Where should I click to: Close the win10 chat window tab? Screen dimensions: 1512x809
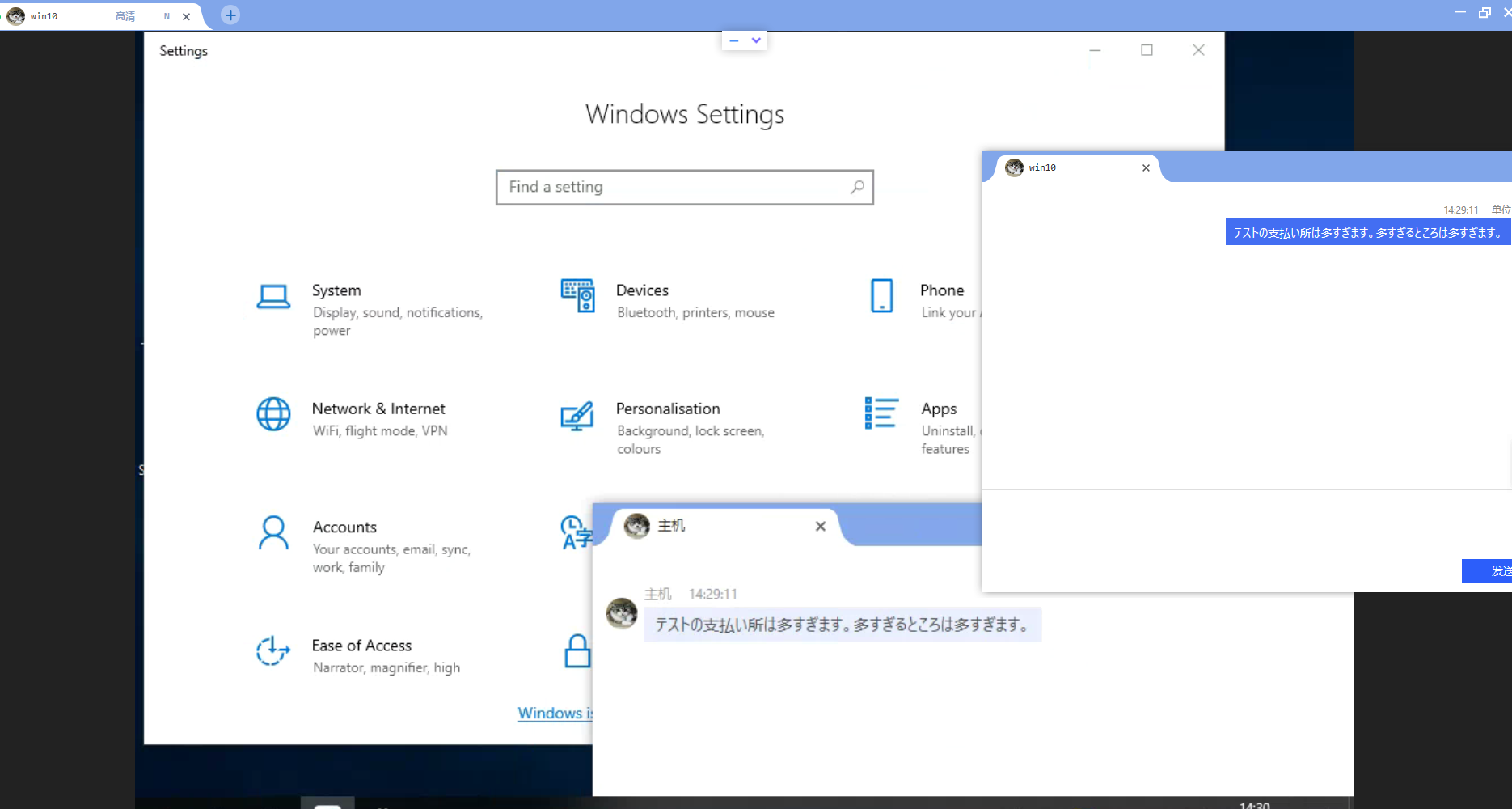pos(1146,167)
